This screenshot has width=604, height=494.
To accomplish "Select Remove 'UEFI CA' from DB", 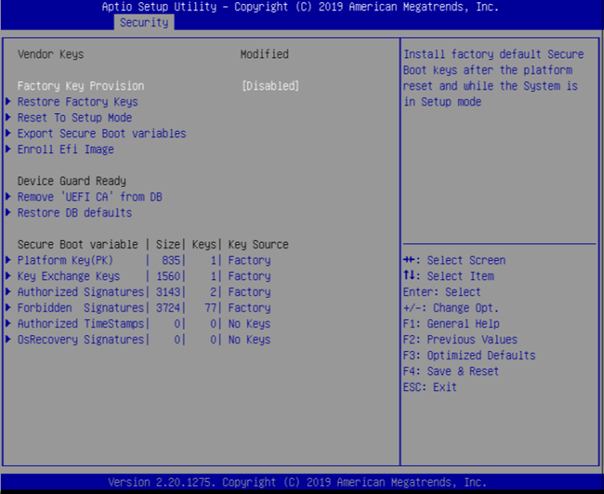I will (x=89, y=197).
